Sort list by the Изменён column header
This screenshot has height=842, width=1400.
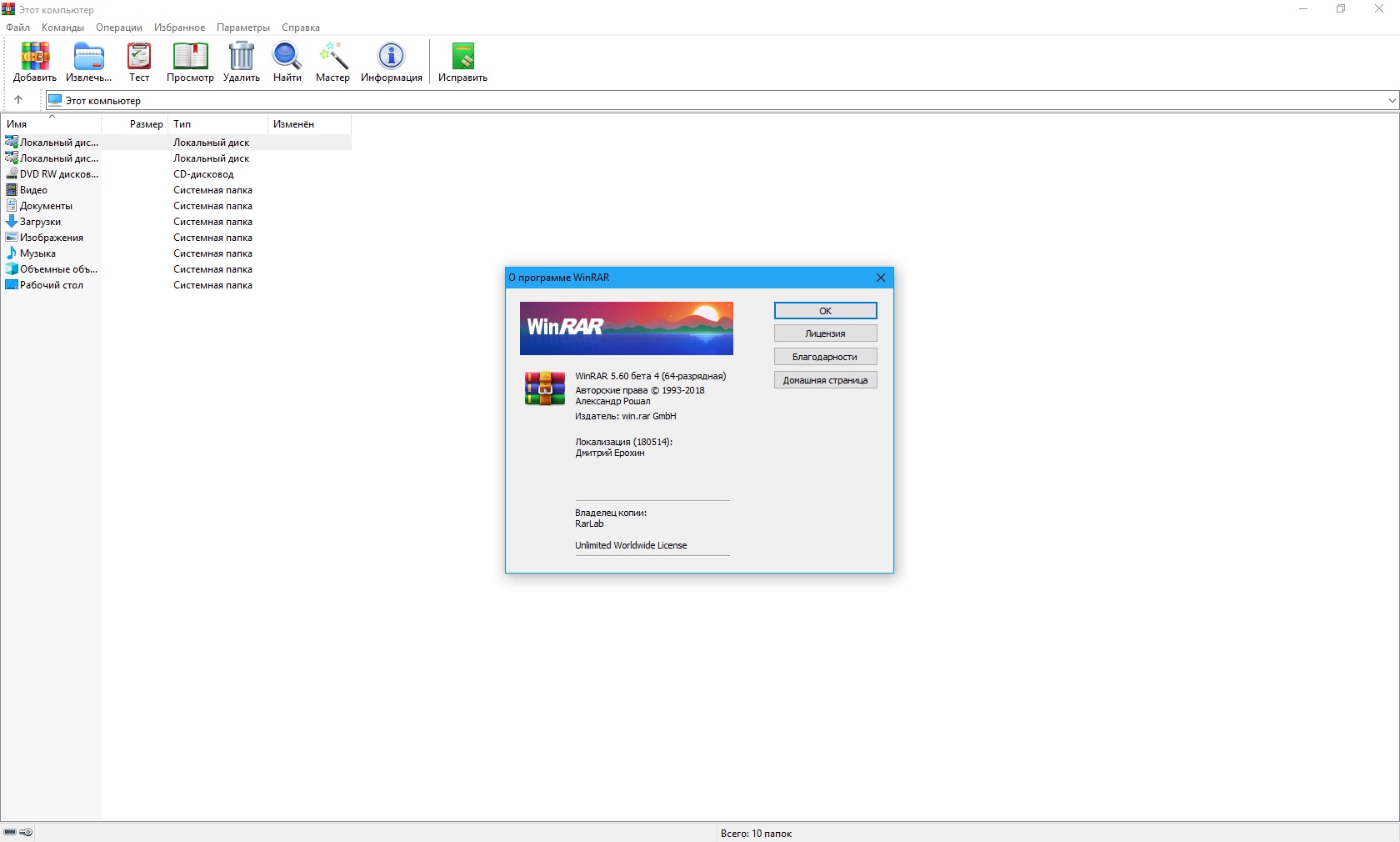tap(310, 124)
